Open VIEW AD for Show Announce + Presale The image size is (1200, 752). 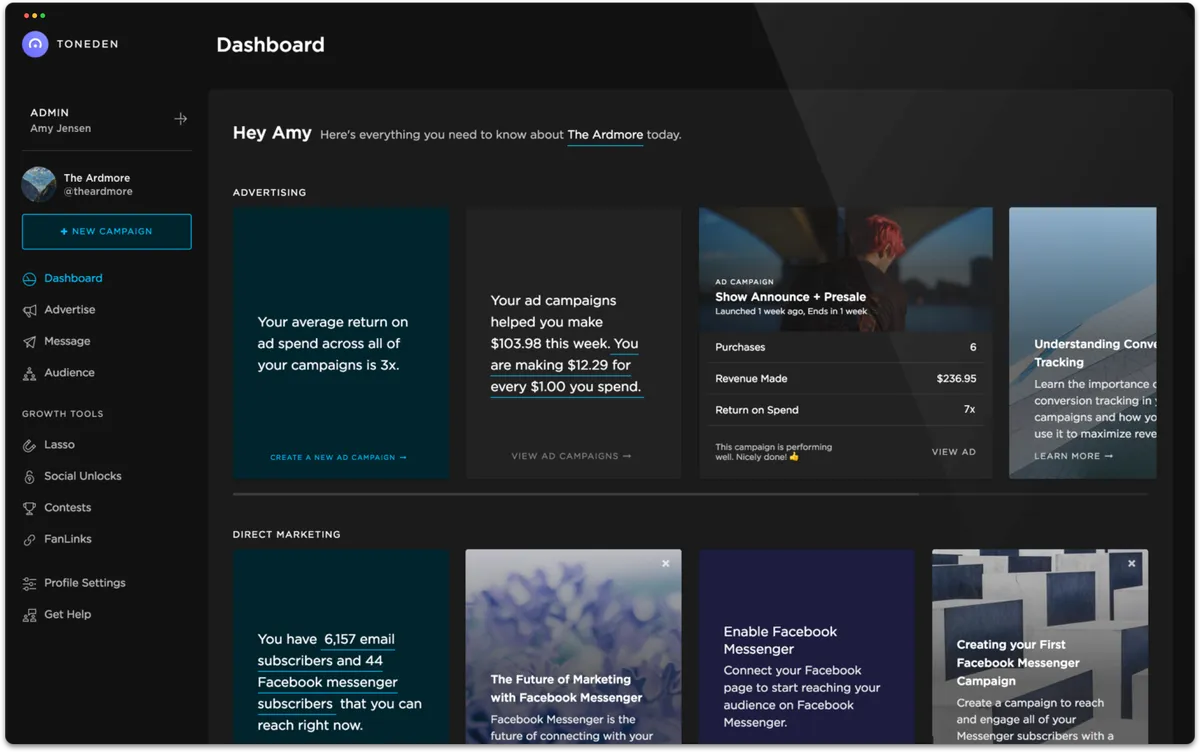(953, 451)
